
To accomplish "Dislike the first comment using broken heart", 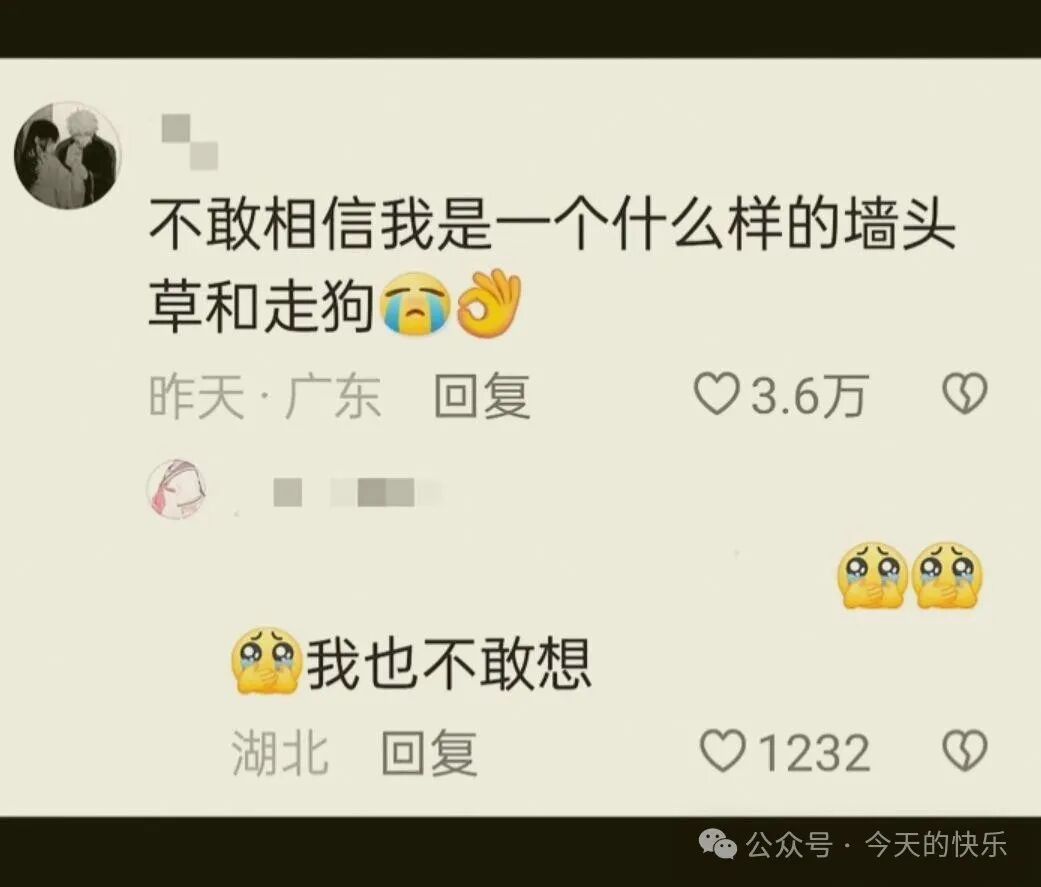I will point(965,393).
